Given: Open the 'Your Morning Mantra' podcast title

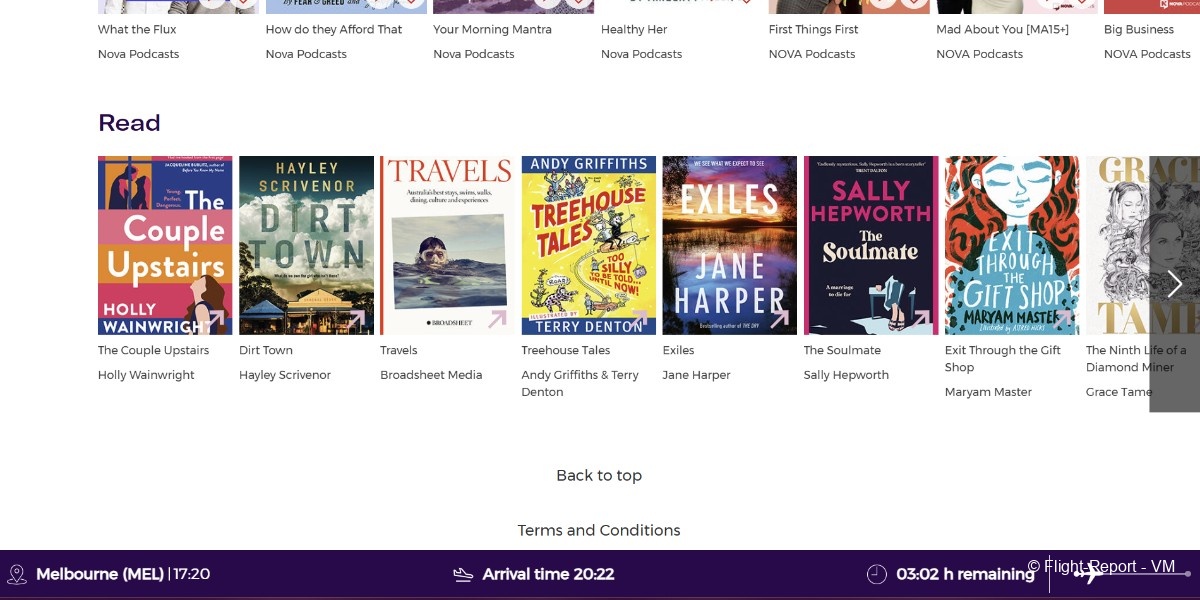Looking at the screenshot, I should (492, 29).
